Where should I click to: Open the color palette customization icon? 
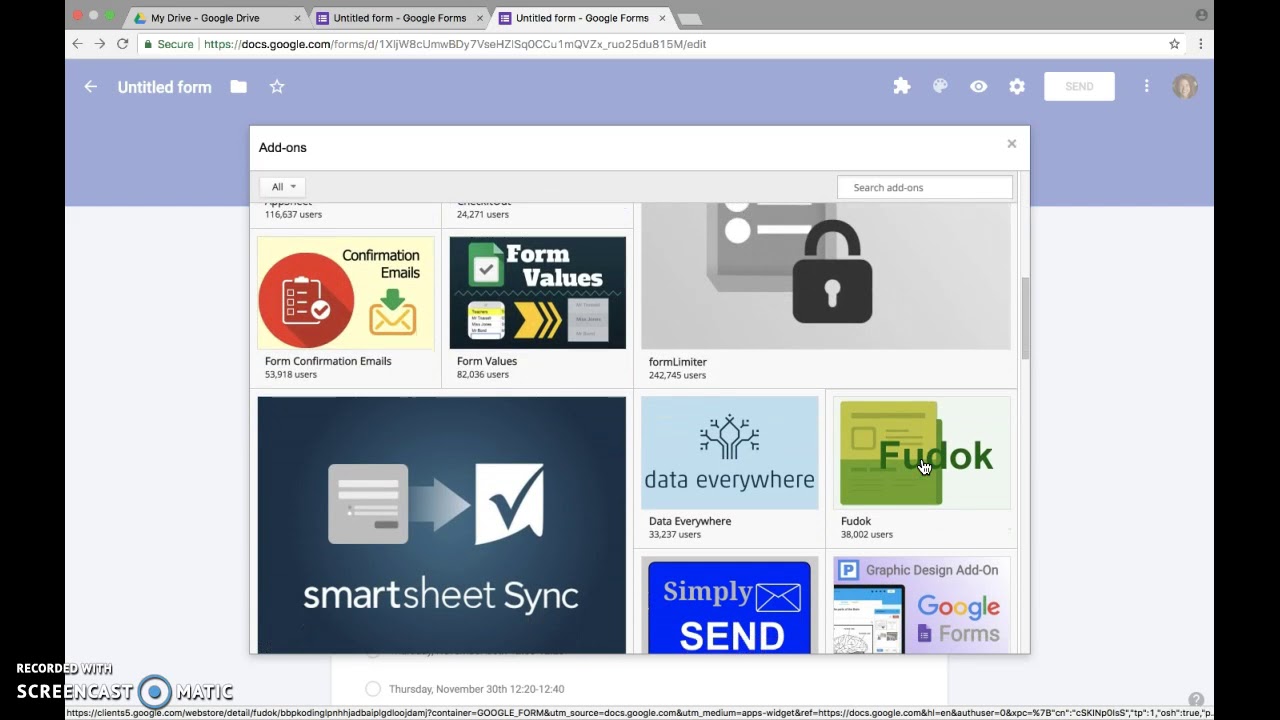point(940,87)
